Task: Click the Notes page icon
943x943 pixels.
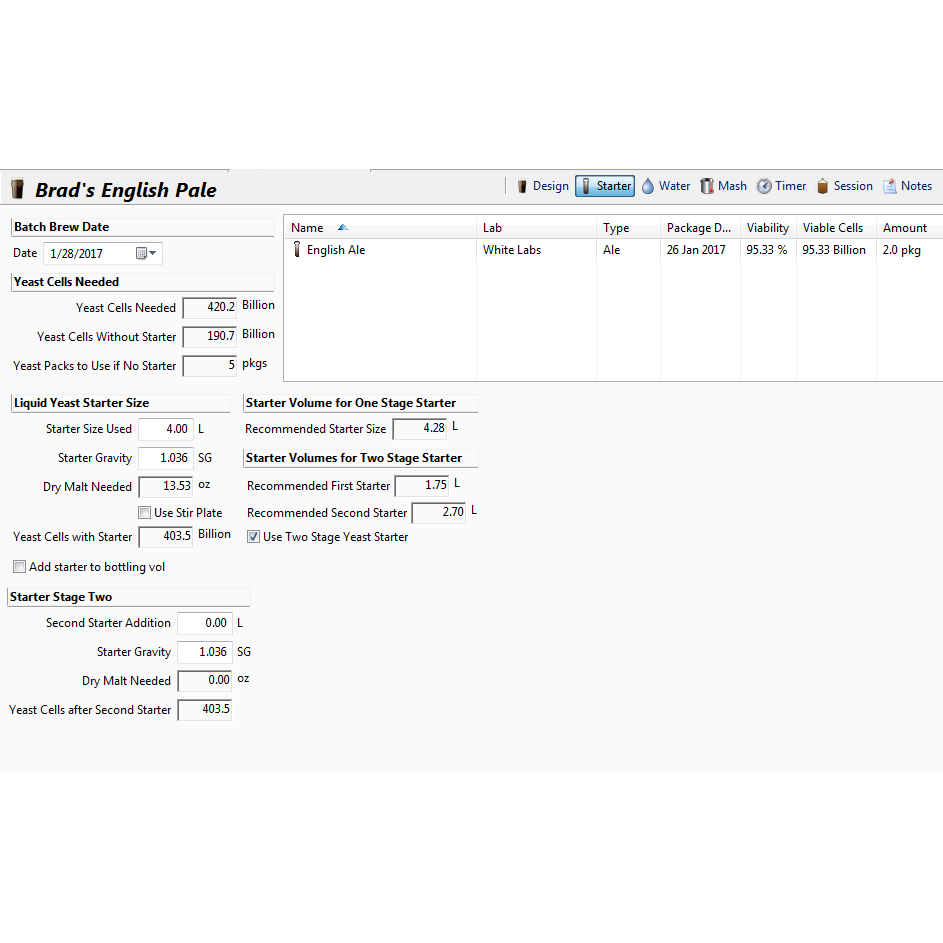Action: (x=890, y=186)
